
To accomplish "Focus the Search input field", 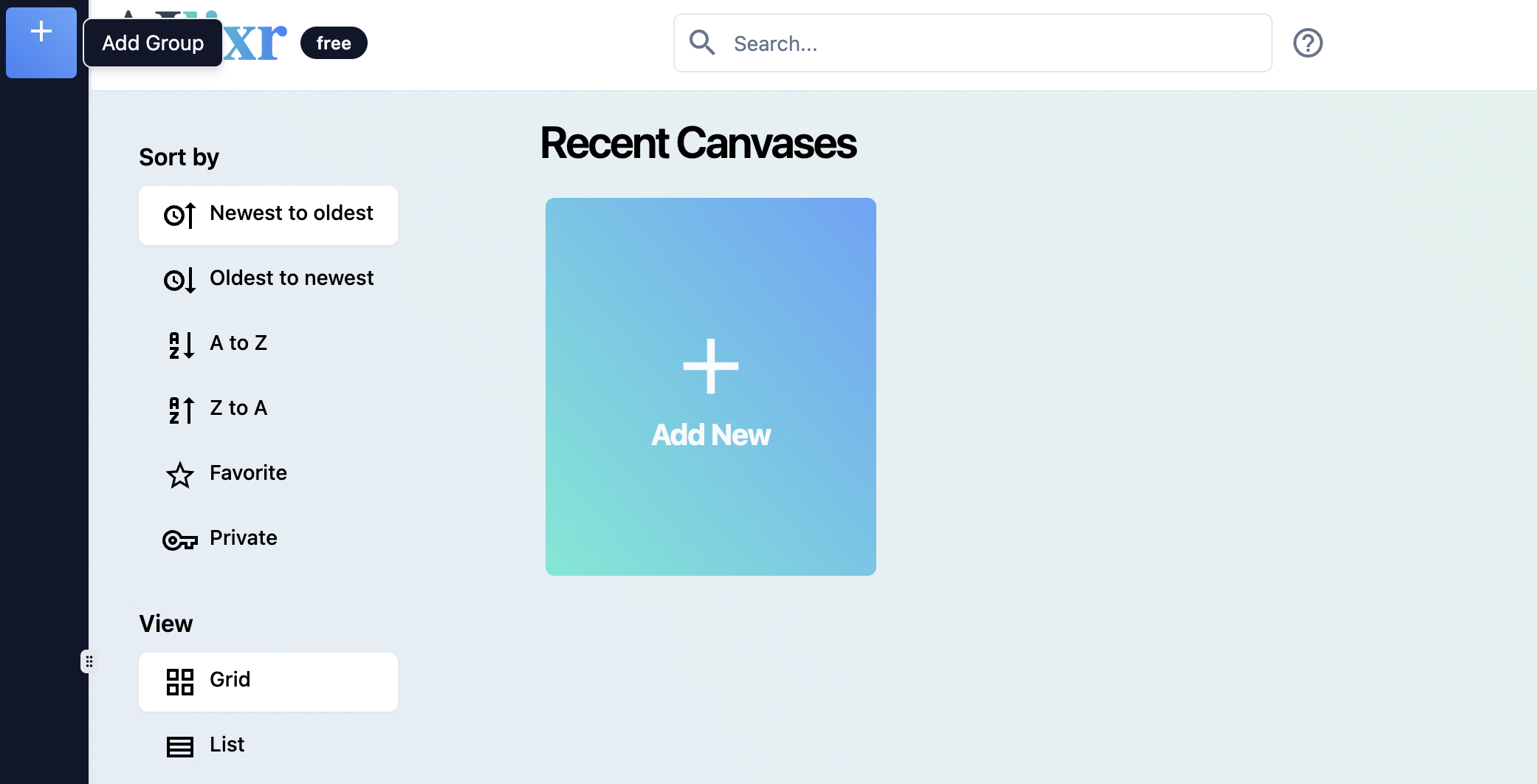I will click(989, 44).
